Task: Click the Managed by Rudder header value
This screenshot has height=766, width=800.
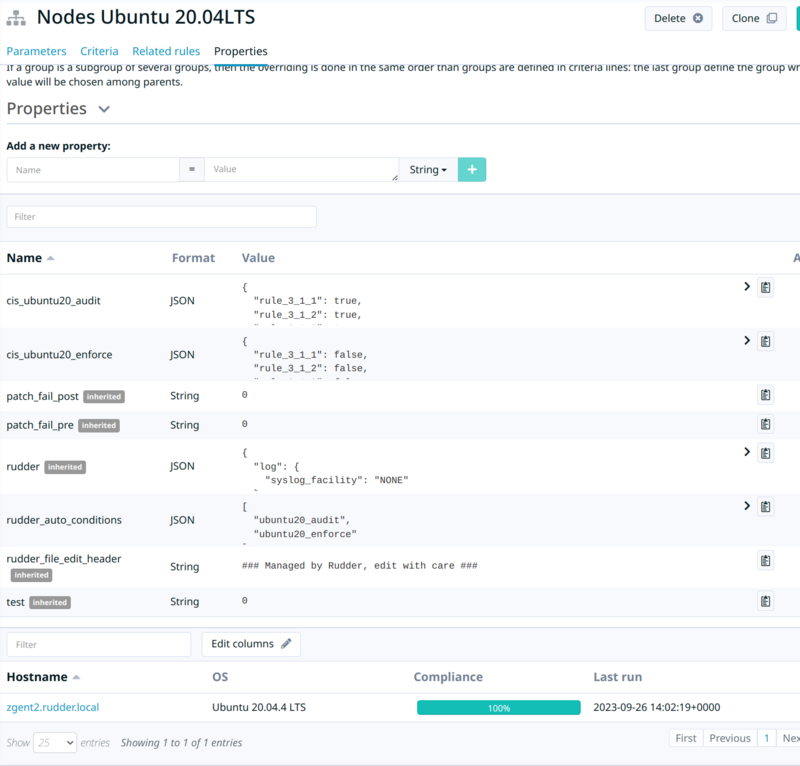Action: [360, 565]
